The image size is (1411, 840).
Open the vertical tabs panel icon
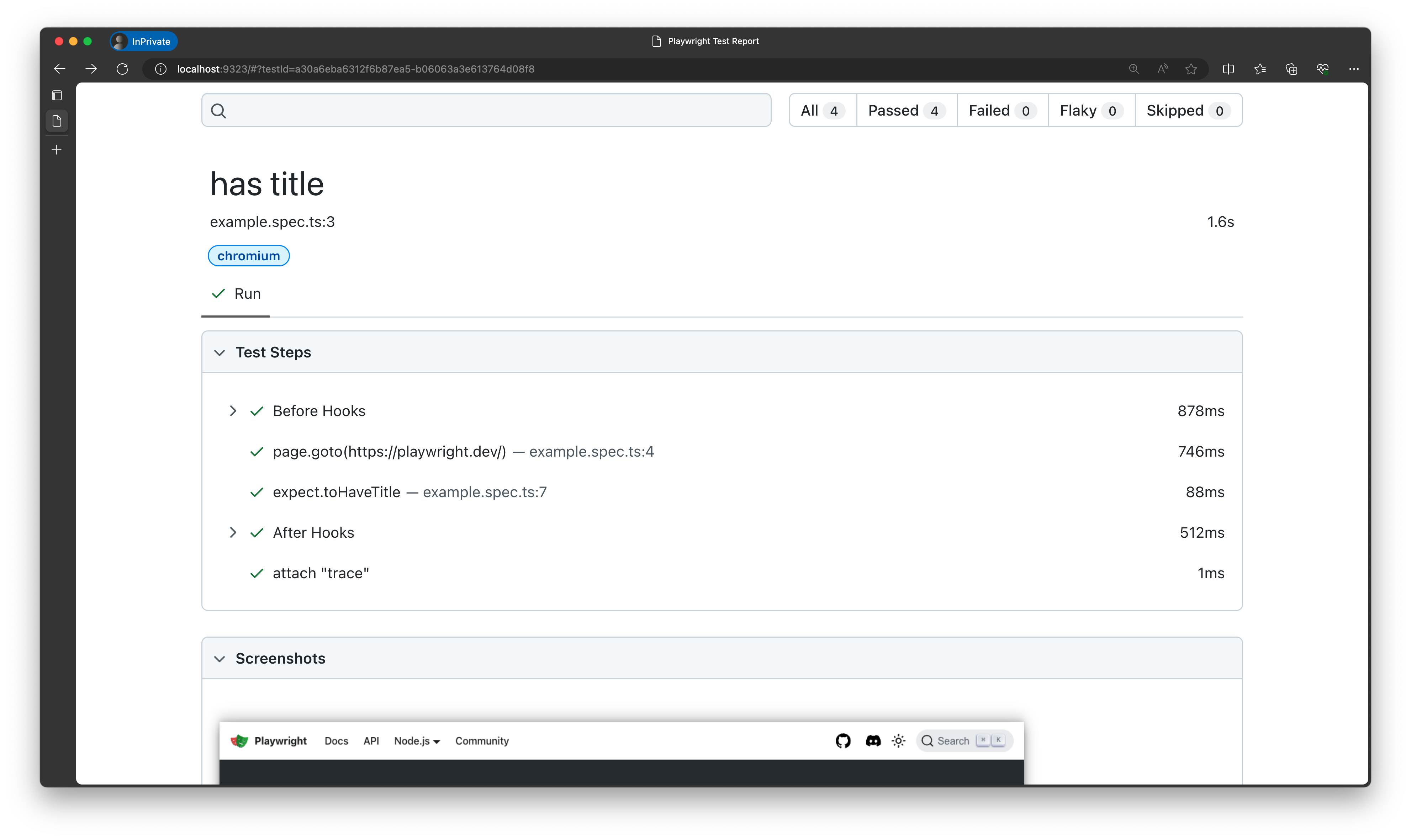tap(57, 95)
